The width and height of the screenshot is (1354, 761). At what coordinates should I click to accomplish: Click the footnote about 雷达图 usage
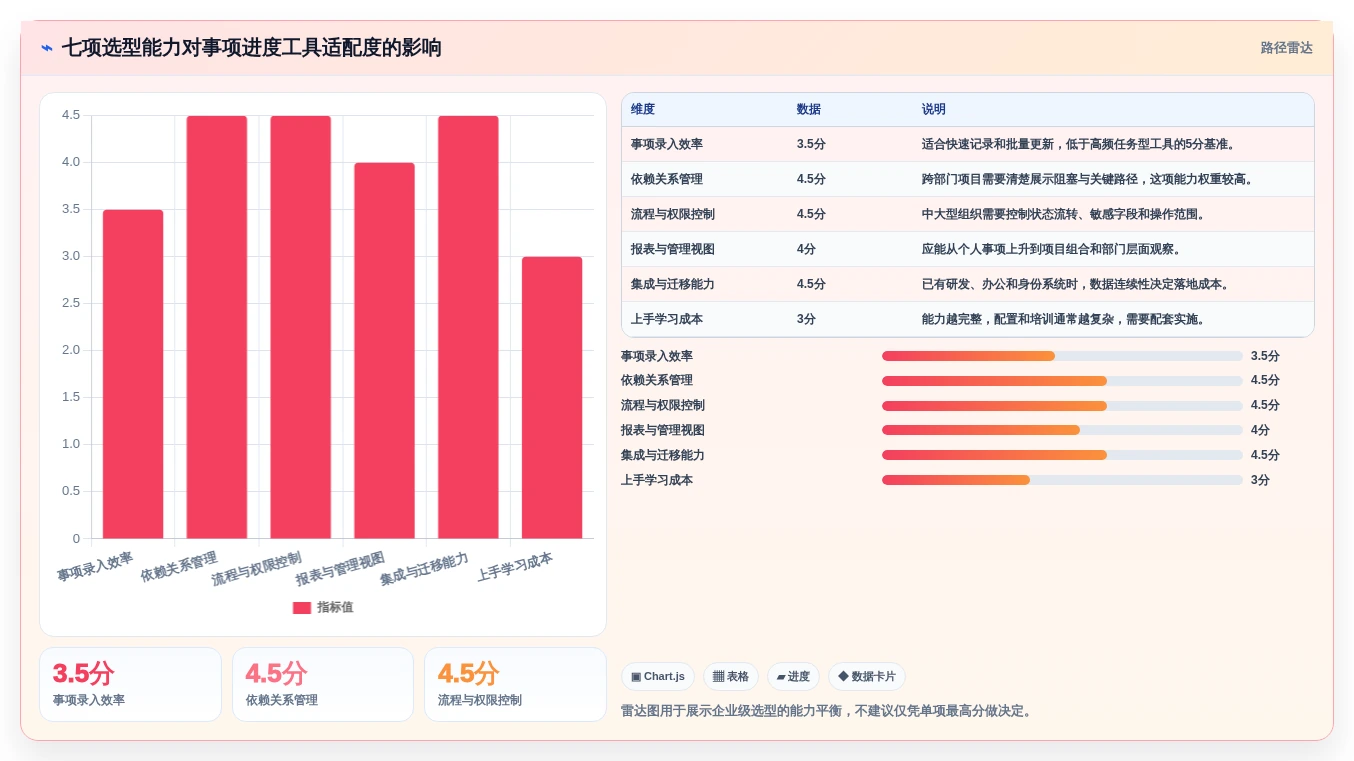[828, 711]
